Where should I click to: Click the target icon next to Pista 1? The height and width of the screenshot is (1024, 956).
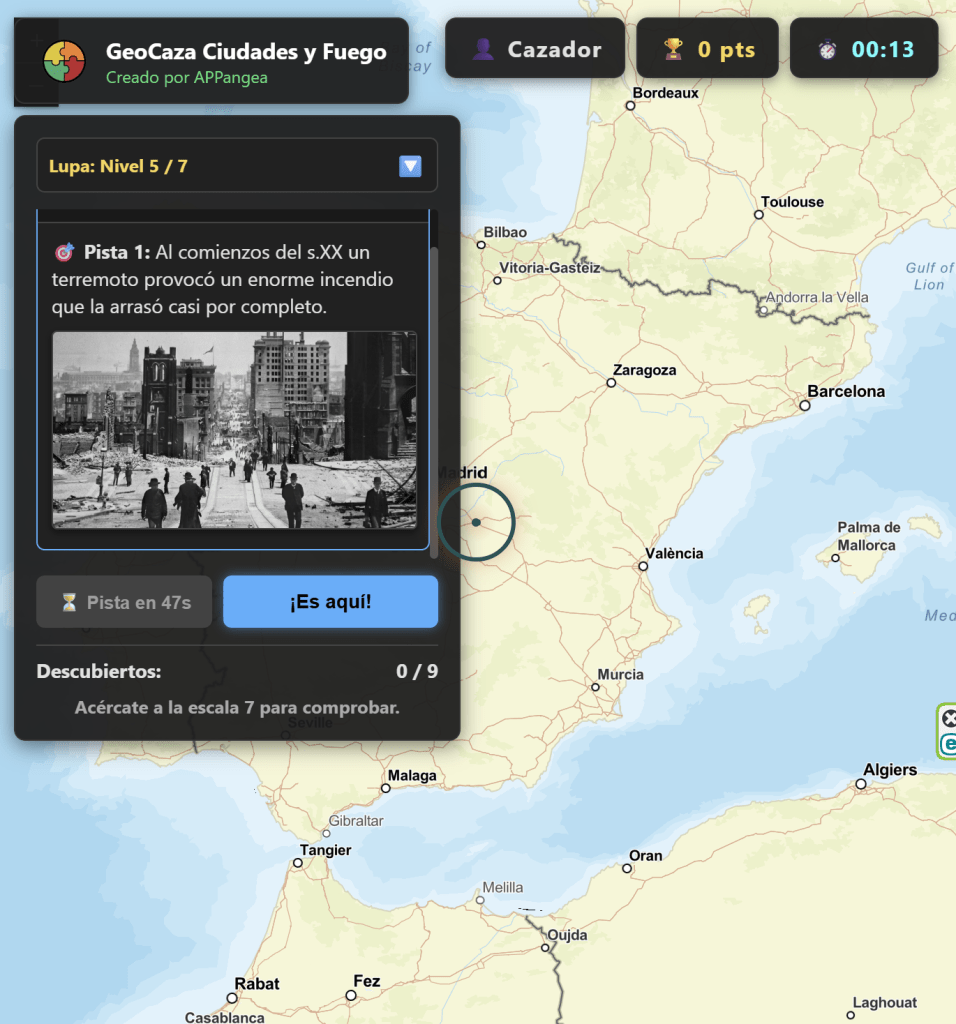[x=64, y=252]
